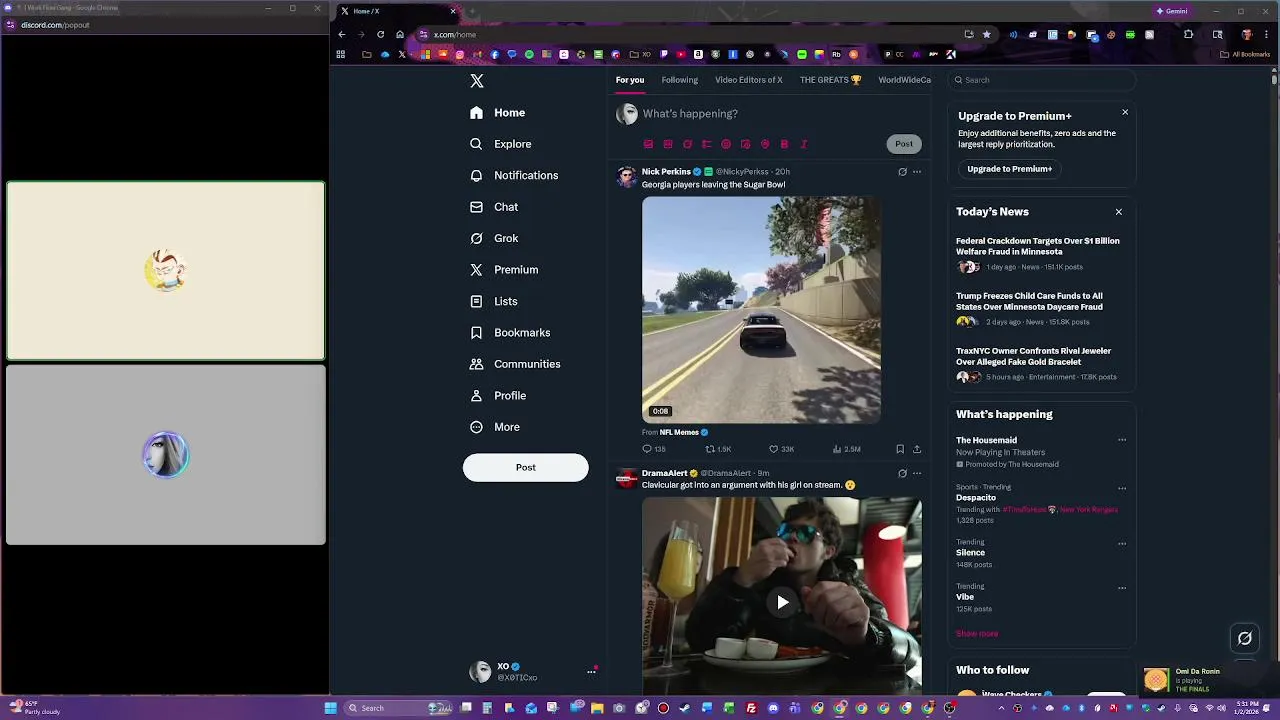Open options for Despacito trend
Image resolution: width=1280 pixels, height=720 pixels.
(1122, 488)
